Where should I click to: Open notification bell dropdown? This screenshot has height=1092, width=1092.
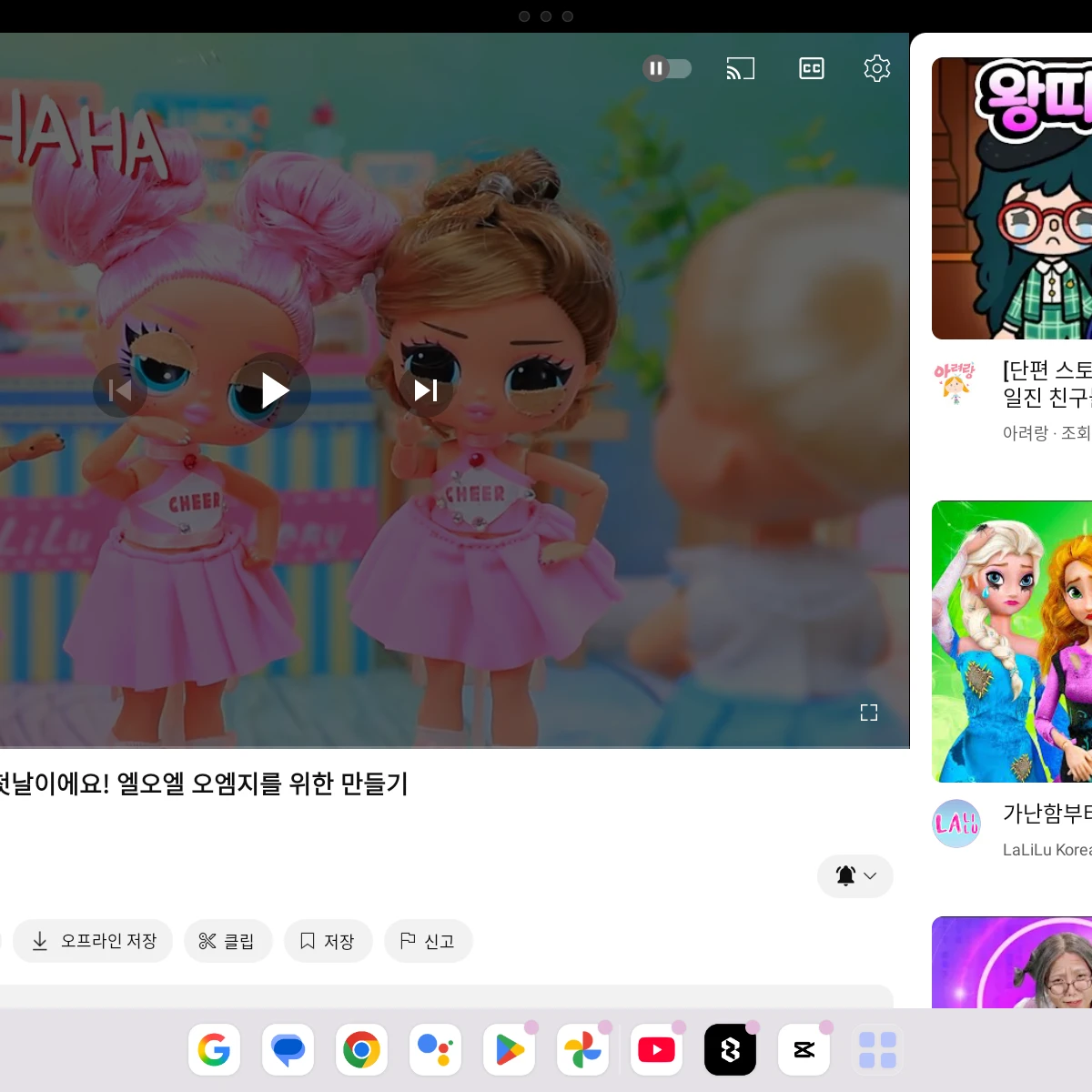click(x=855, y=875)
